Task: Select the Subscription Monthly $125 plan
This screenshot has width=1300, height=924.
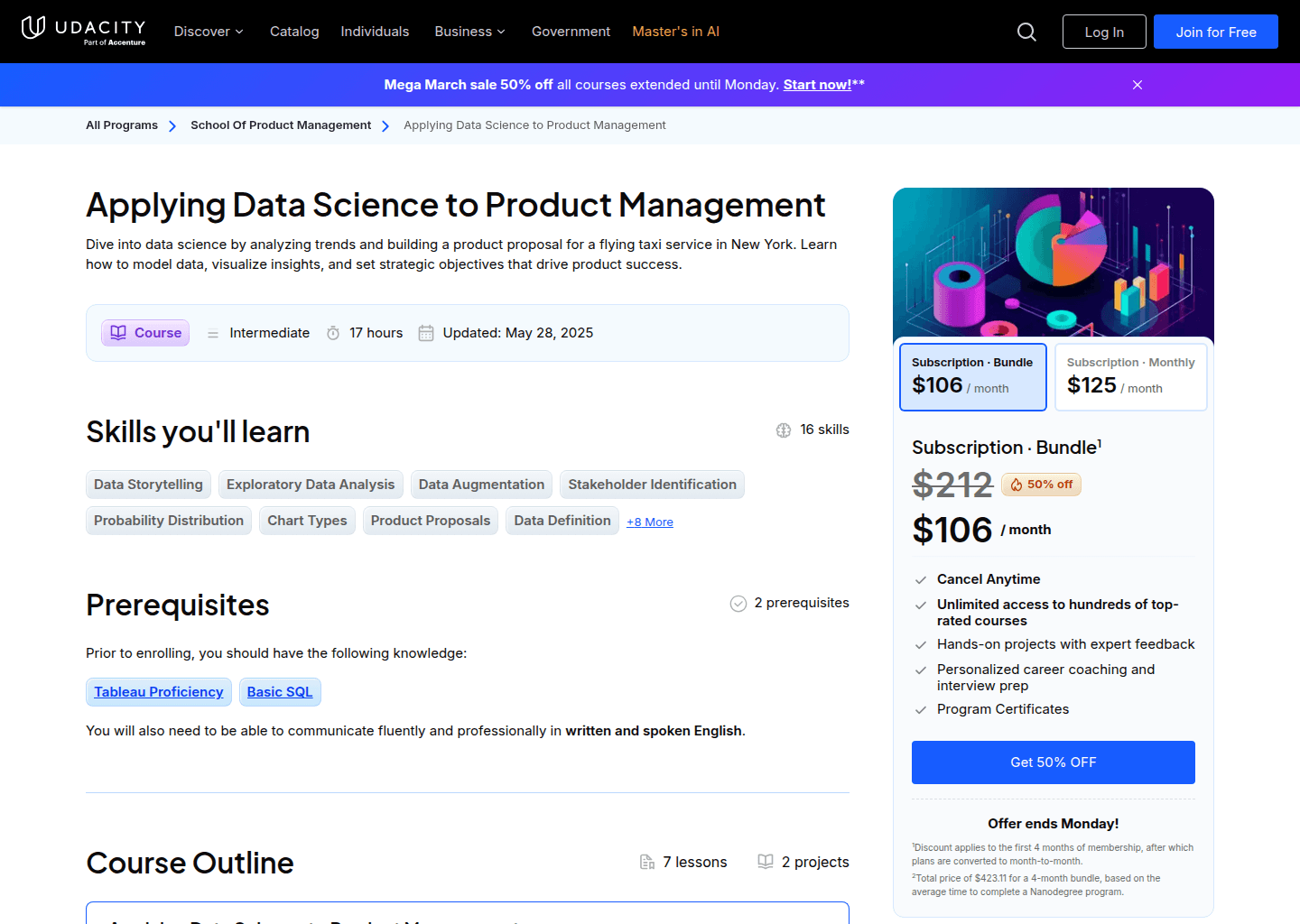Action: point(1130,376)
